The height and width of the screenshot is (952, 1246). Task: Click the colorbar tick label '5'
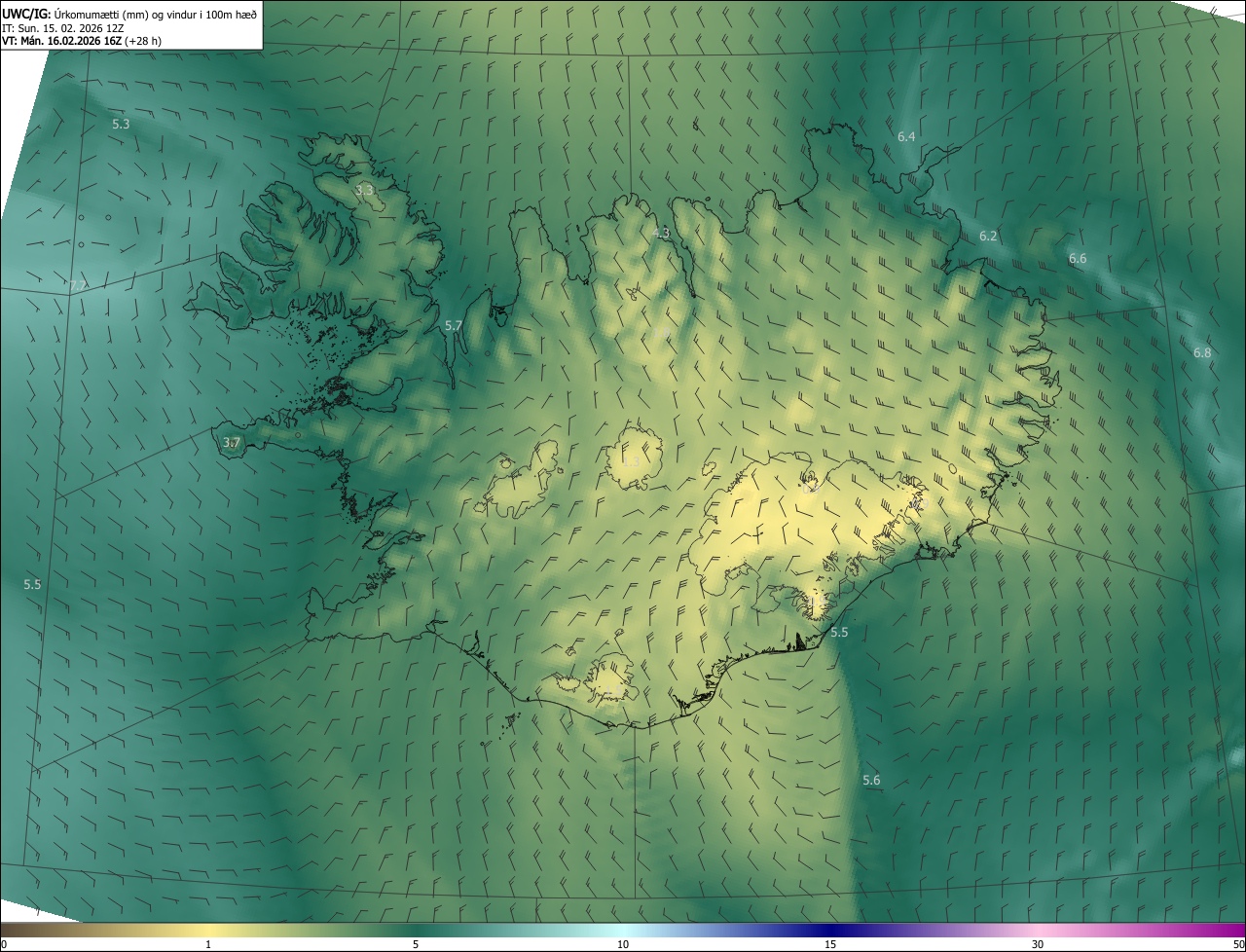[416, 945]
